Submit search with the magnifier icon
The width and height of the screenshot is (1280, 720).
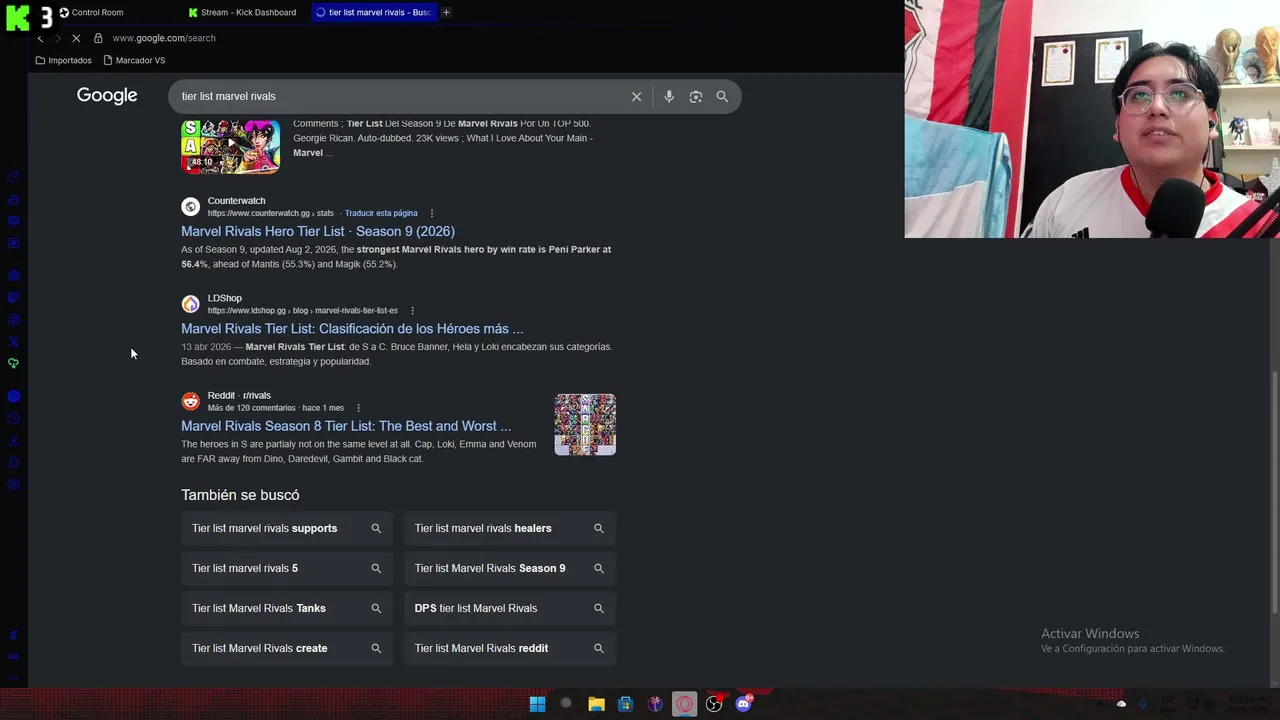click(722, 96)
